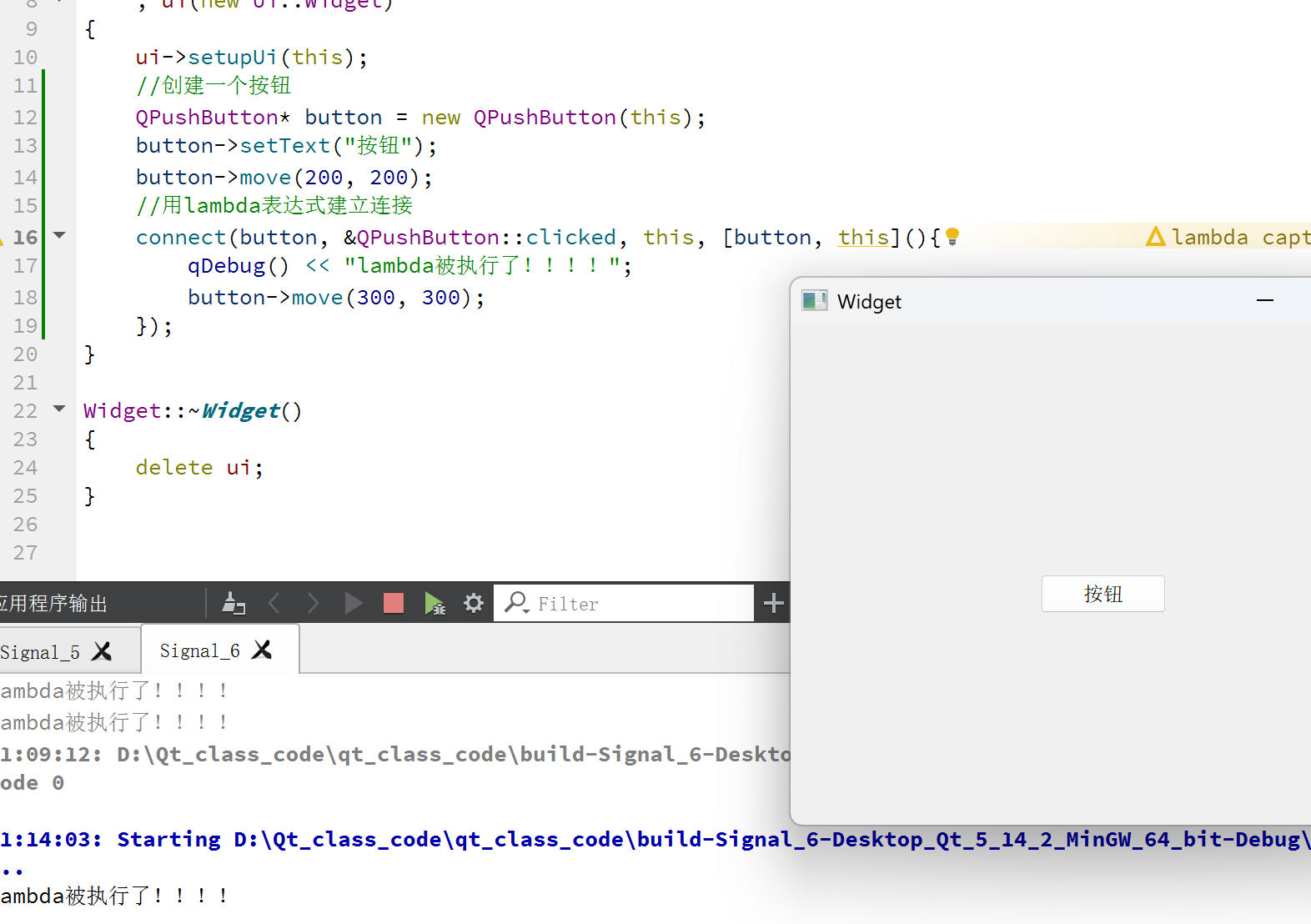The width and height of the screenshot is (1311, 924).
Task: Click the lightbulb refactor hint on line 16
Action: pyautogui.click(x=952, y=238)
